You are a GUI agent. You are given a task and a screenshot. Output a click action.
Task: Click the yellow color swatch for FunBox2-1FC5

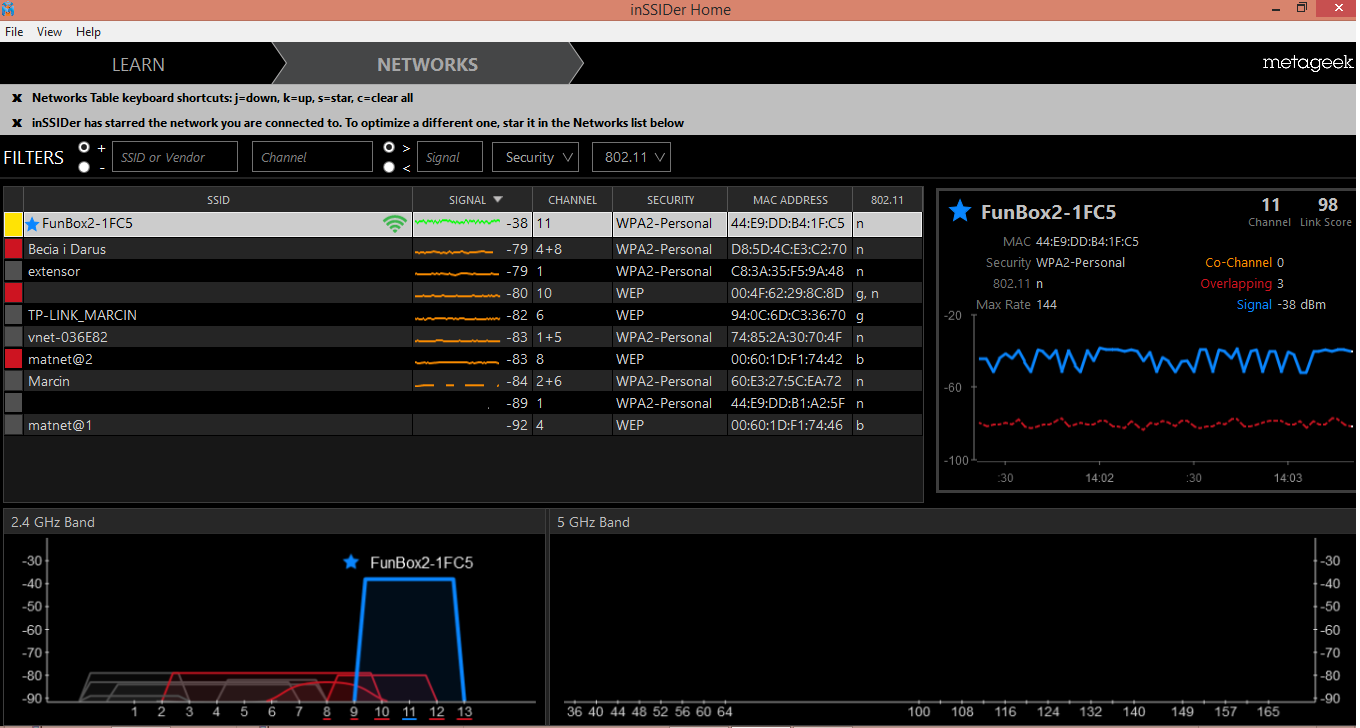pos(13,224)
